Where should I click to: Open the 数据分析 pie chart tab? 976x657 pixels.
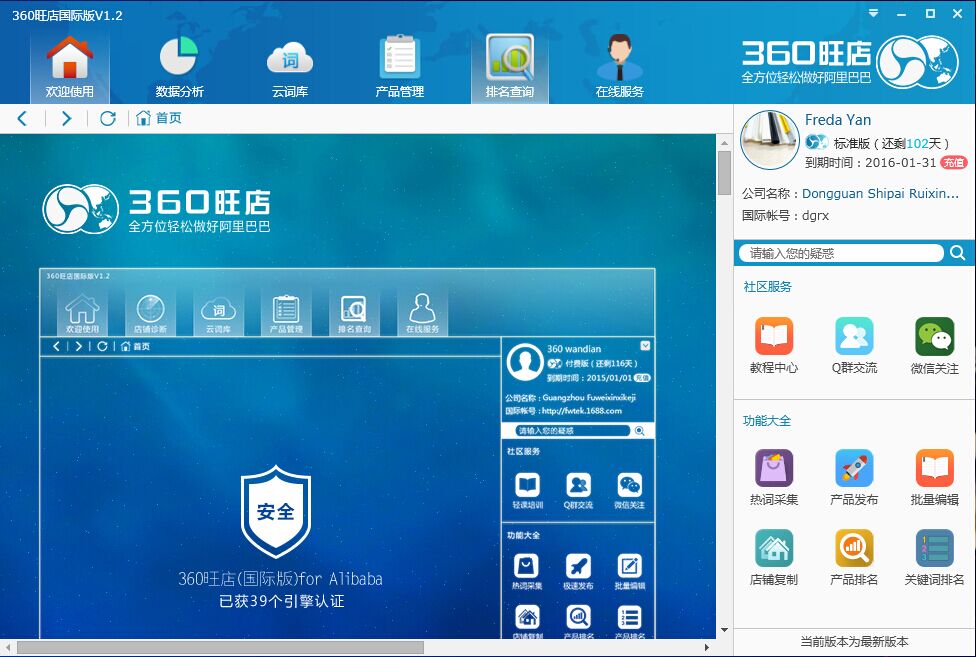pyautogui.click(x=179, y=67)
